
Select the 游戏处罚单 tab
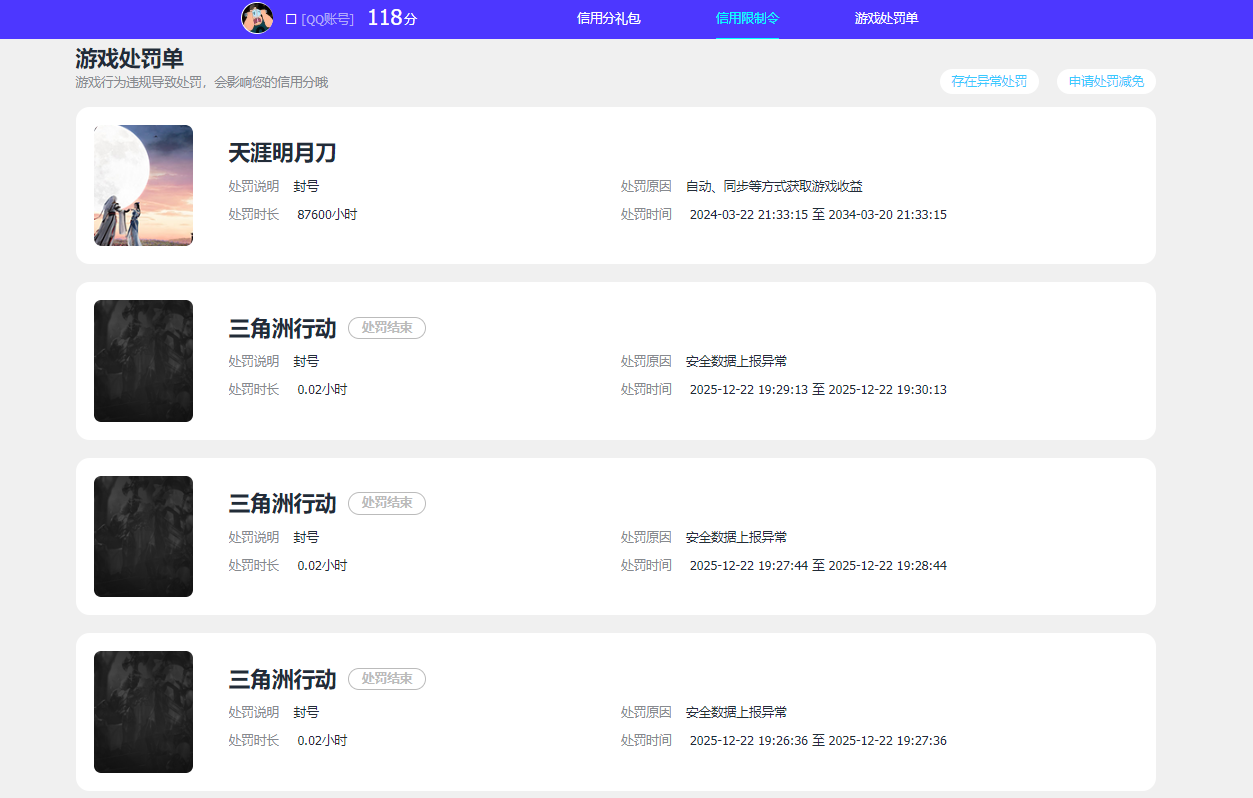[x=886, y=17]
